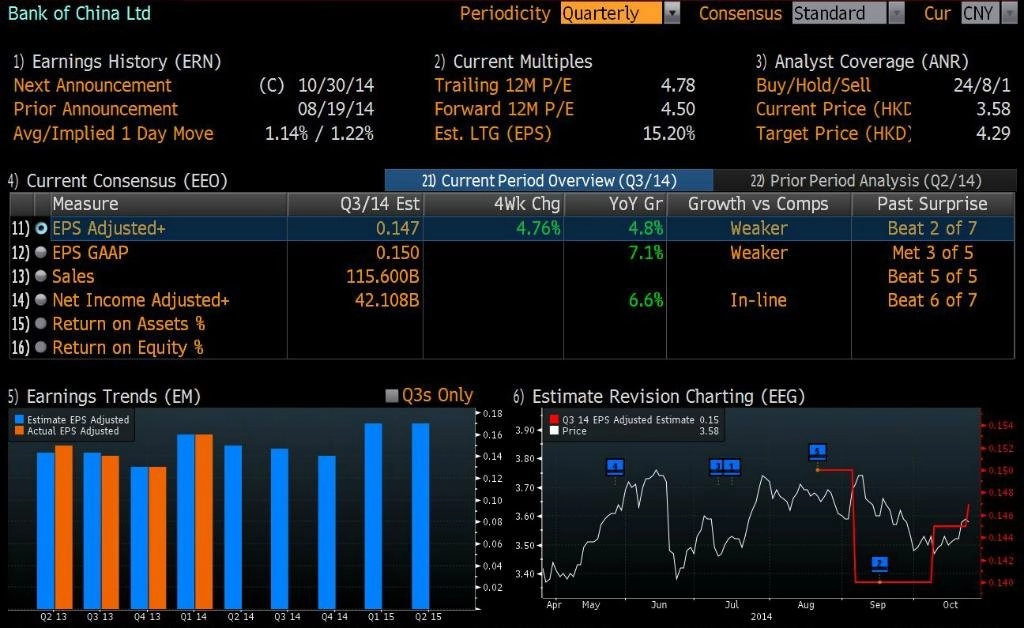Click the Net Income Adjusted+ measure label
Viewport: 1024px width, 628px height.
(141, 300)
